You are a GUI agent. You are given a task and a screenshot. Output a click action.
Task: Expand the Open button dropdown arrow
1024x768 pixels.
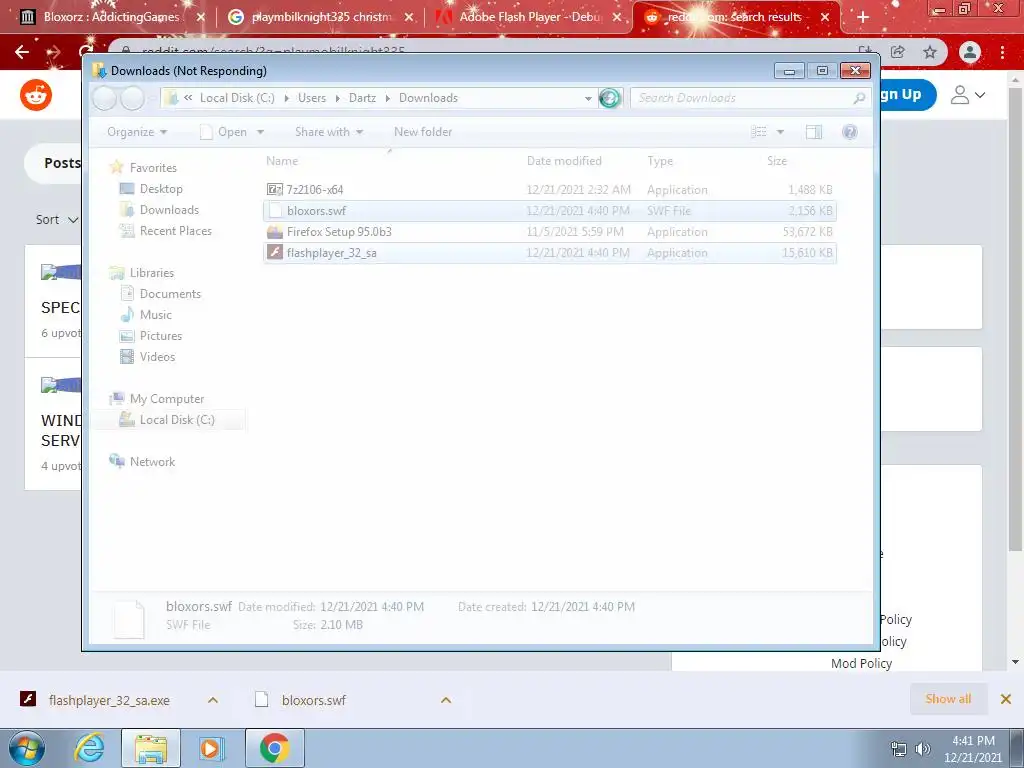(260, 132)
